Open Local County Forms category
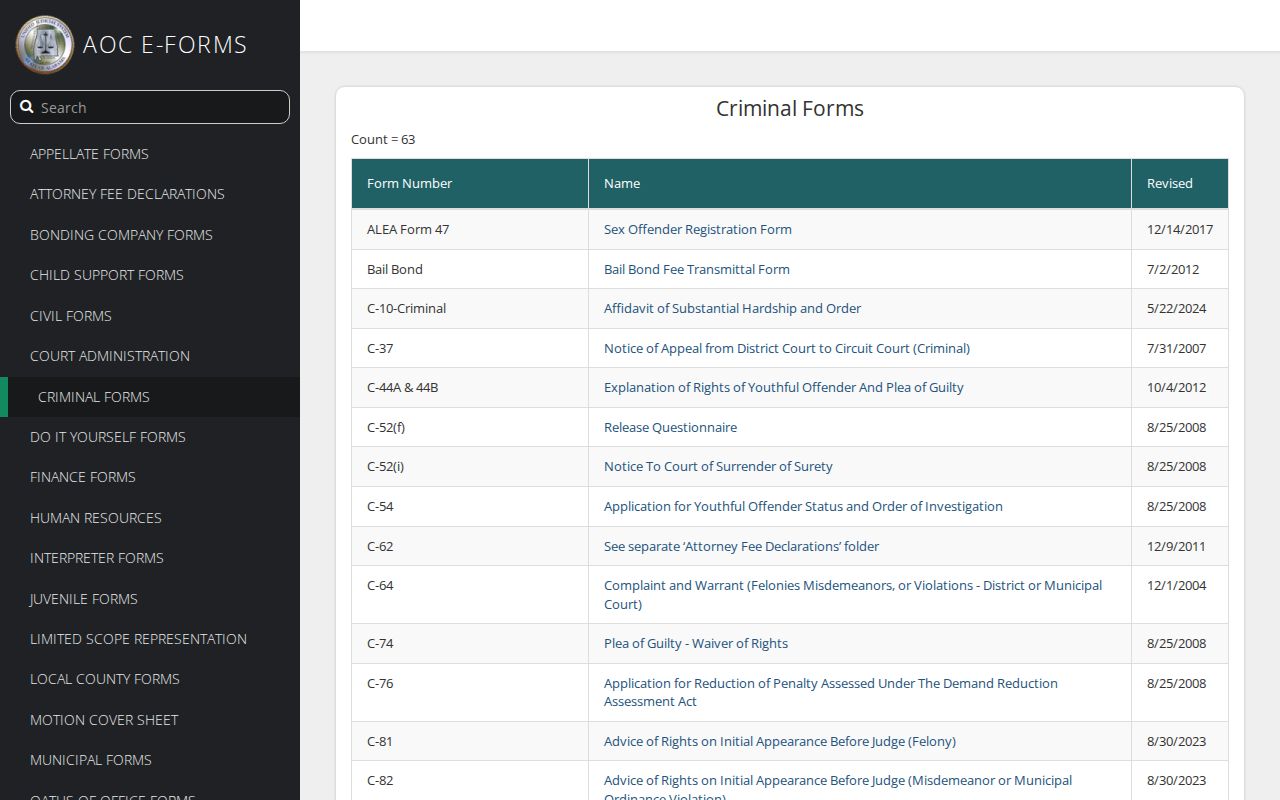Screen dimensions: 1280x800 click(105, 679)
